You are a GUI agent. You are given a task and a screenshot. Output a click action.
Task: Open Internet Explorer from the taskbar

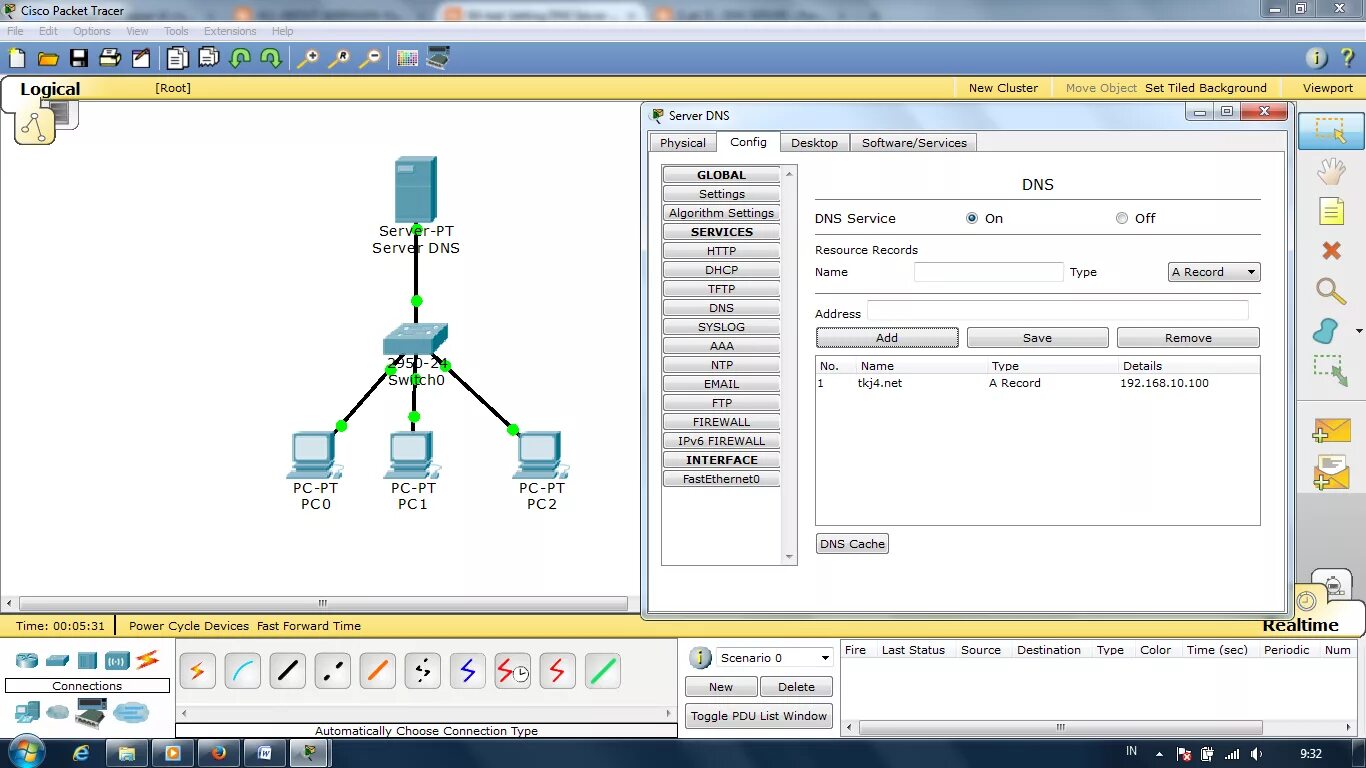(81, 753)
